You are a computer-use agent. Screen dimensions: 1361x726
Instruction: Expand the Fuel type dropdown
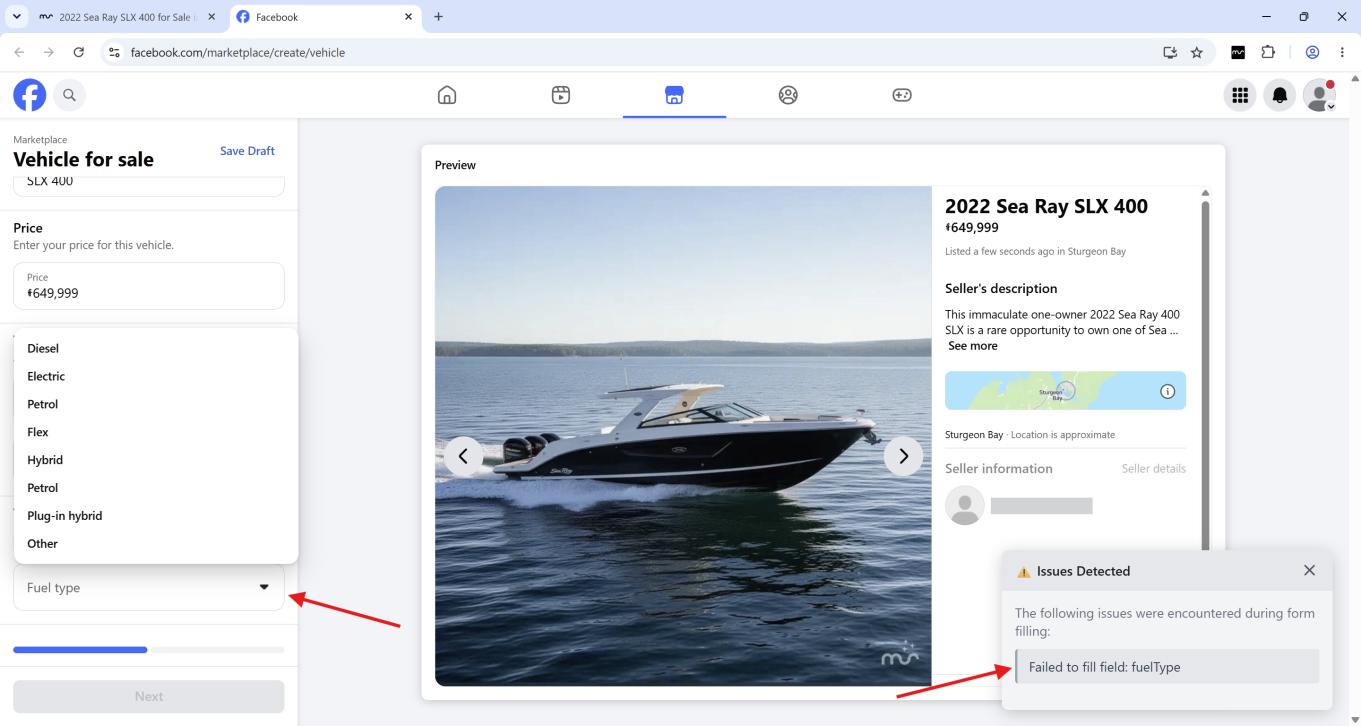[x=149, y=588]
